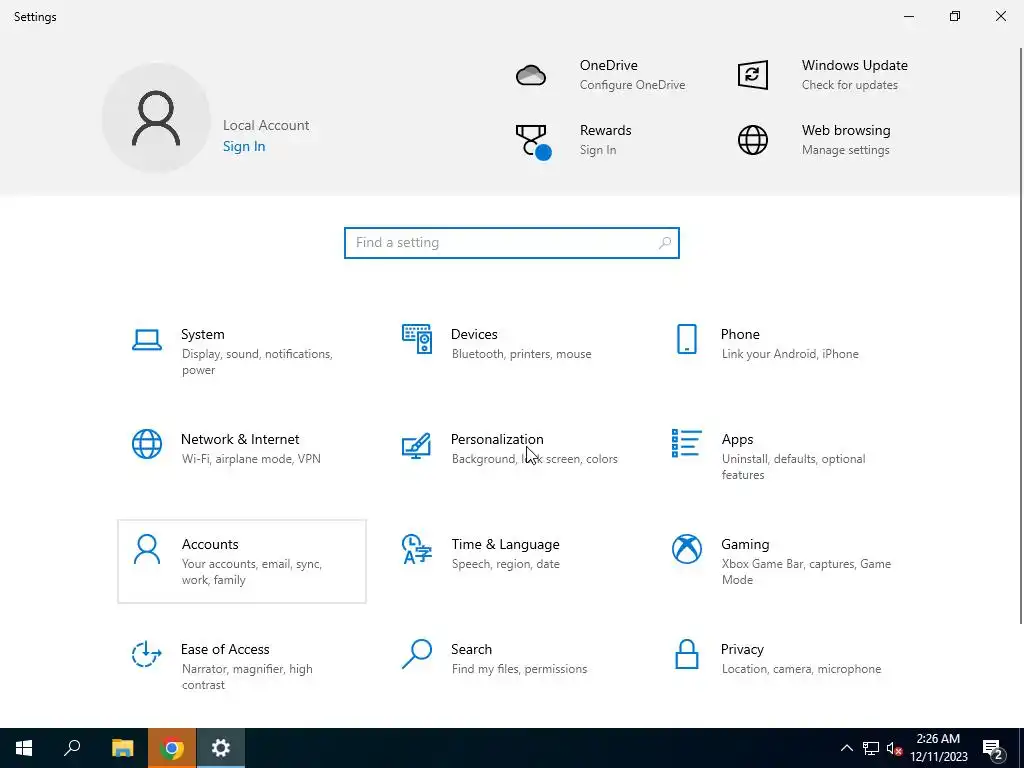Open the Personalization paintbrush icon
Screen dimensions: 1024x768
[x=417, y=445]
